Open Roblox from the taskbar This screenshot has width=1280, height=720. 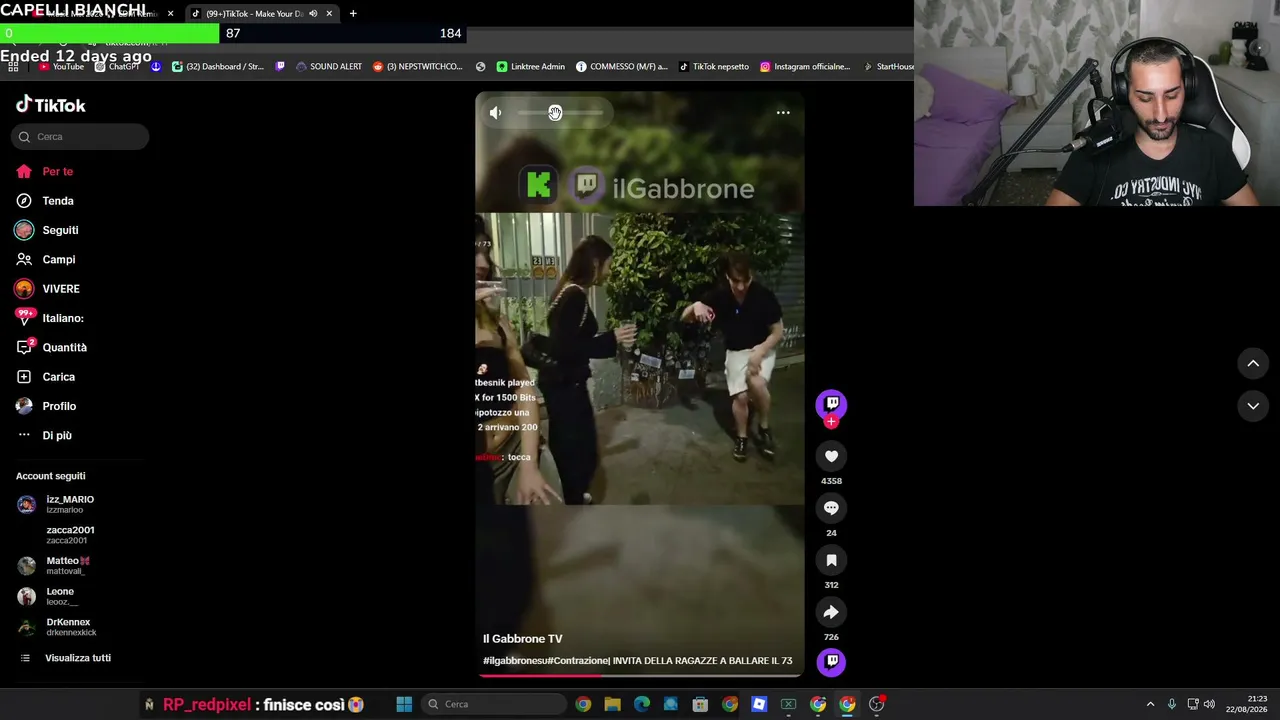click(759, 704)
